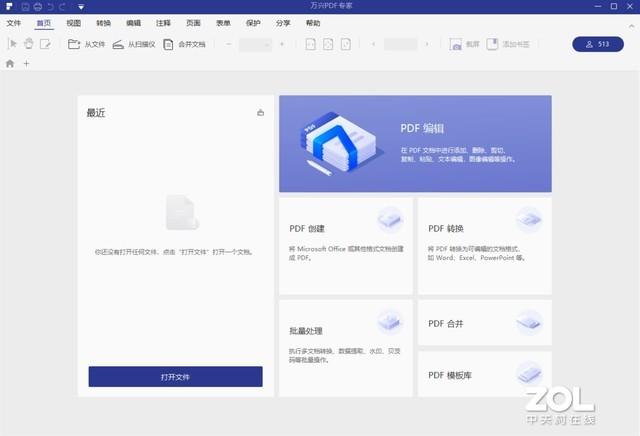Switch to the 分享 tab
Viewport: 640px width, 436px height.
point(283,23)
